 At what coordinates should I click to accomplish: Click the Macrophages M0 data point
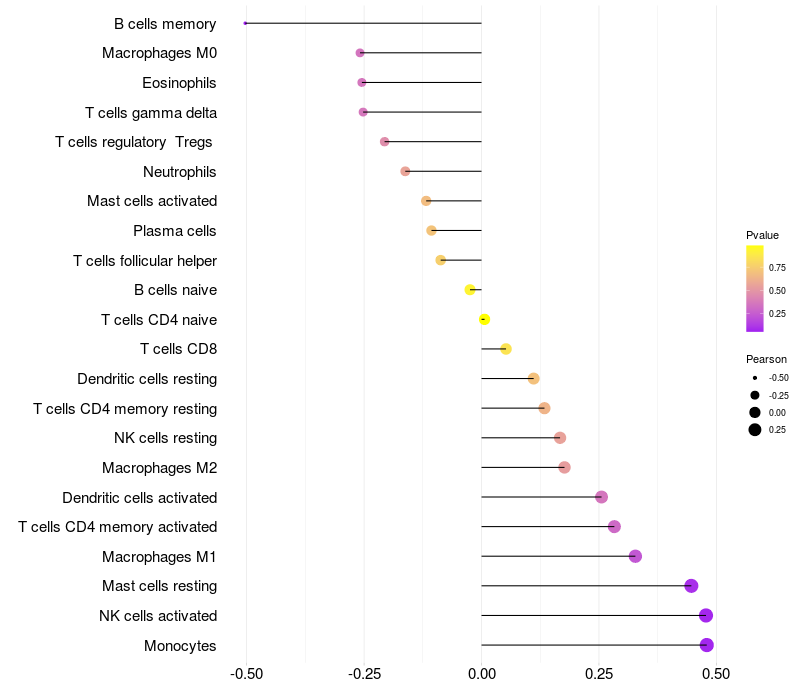(360, 53)
